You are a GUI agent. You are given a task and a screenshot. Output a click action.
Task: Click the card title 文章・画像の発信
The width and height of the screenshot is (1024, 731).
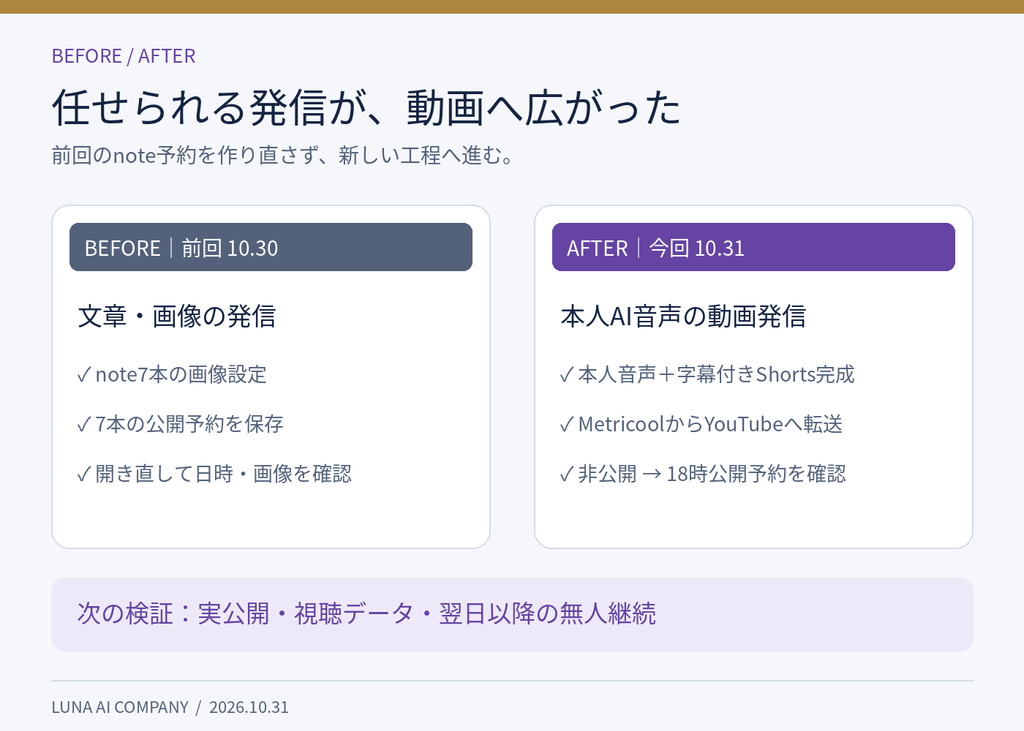(x=177, y=316)
